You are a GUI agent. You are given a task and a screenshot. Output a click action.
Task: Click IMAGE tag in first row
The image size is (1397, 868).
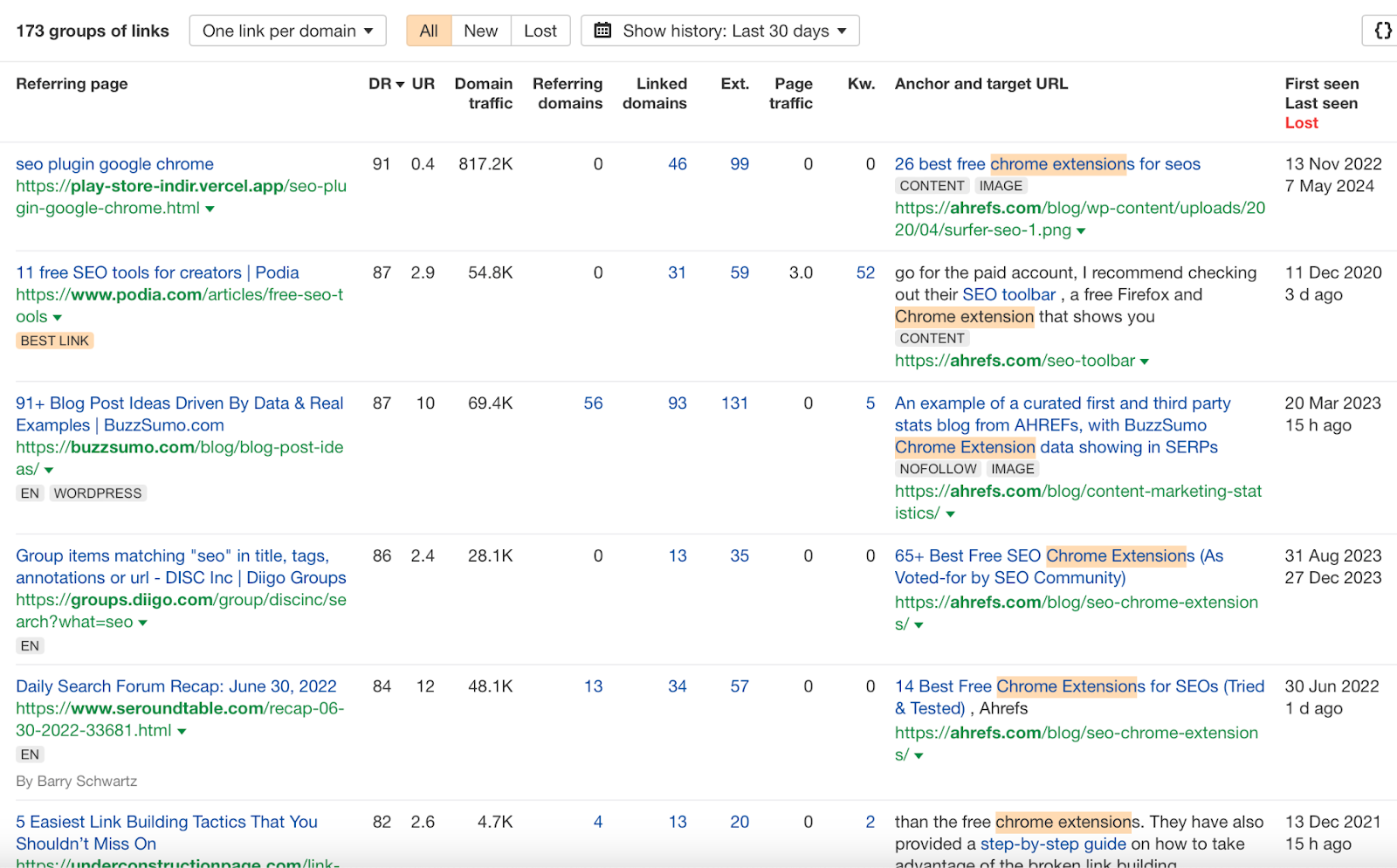coord(1001,186)
